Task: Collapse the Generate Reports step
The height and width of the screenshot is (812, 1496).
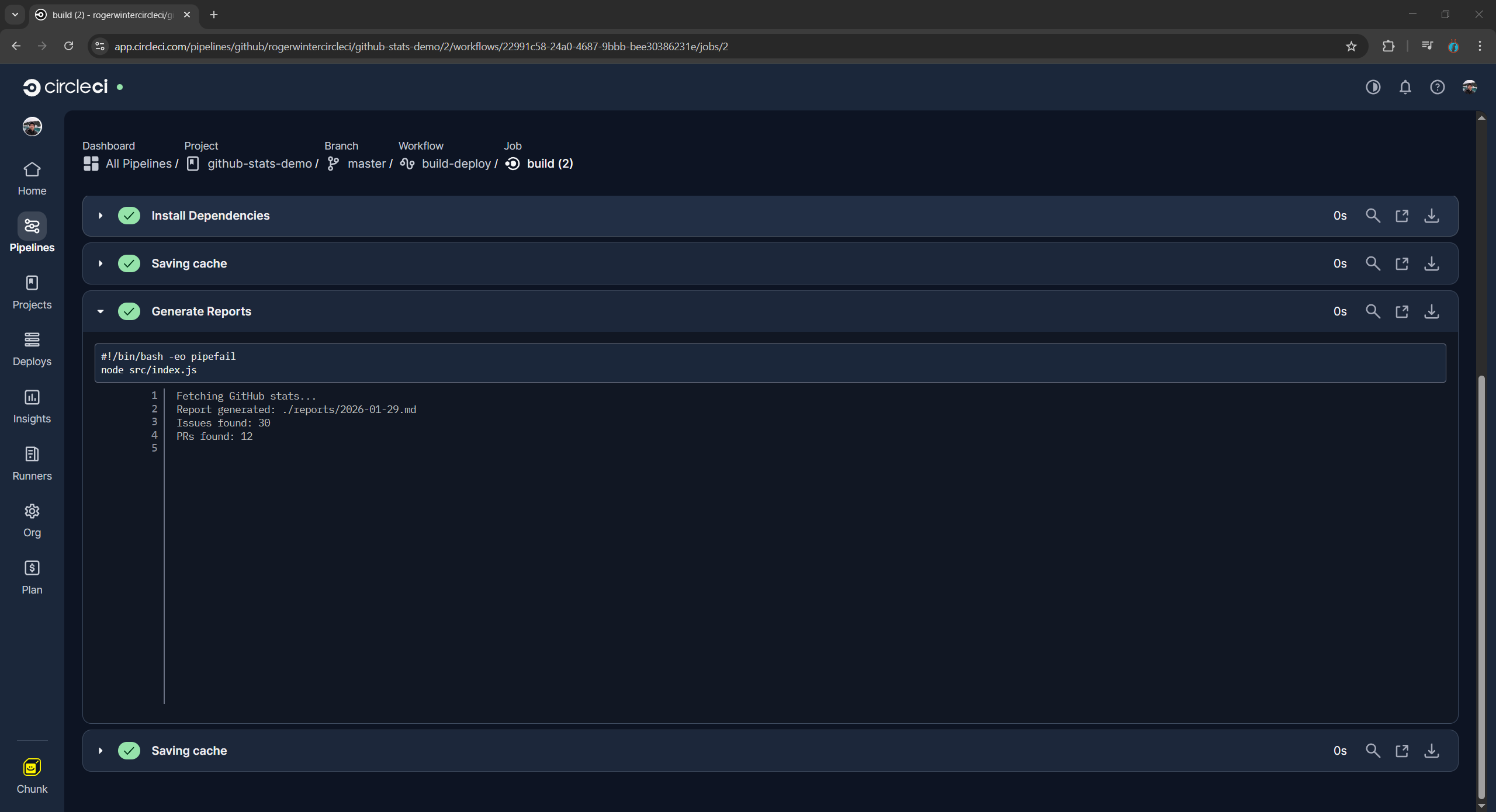Action: point(101,311)
